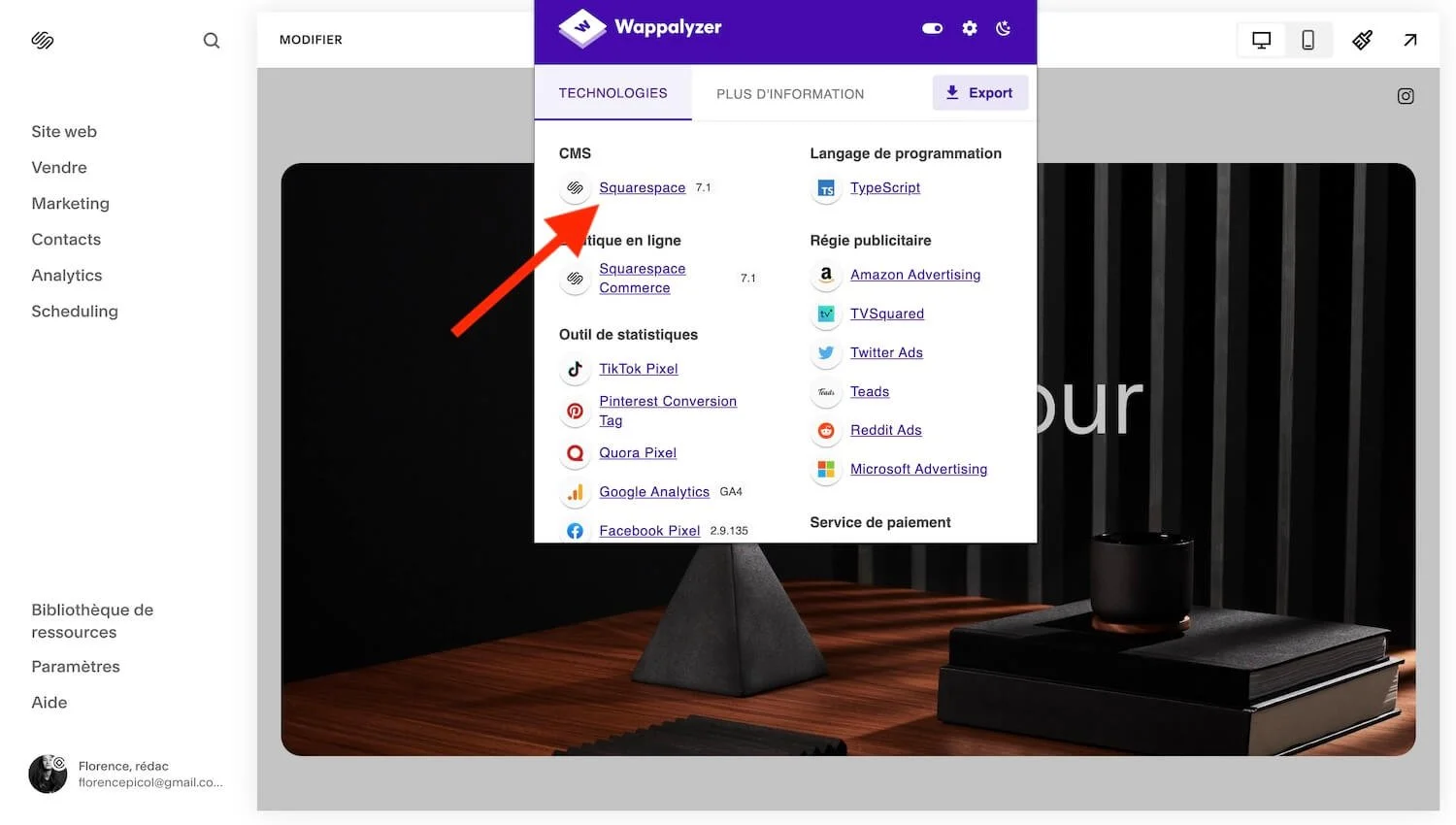Click Service de paiement heading

[x=880, y=522]
